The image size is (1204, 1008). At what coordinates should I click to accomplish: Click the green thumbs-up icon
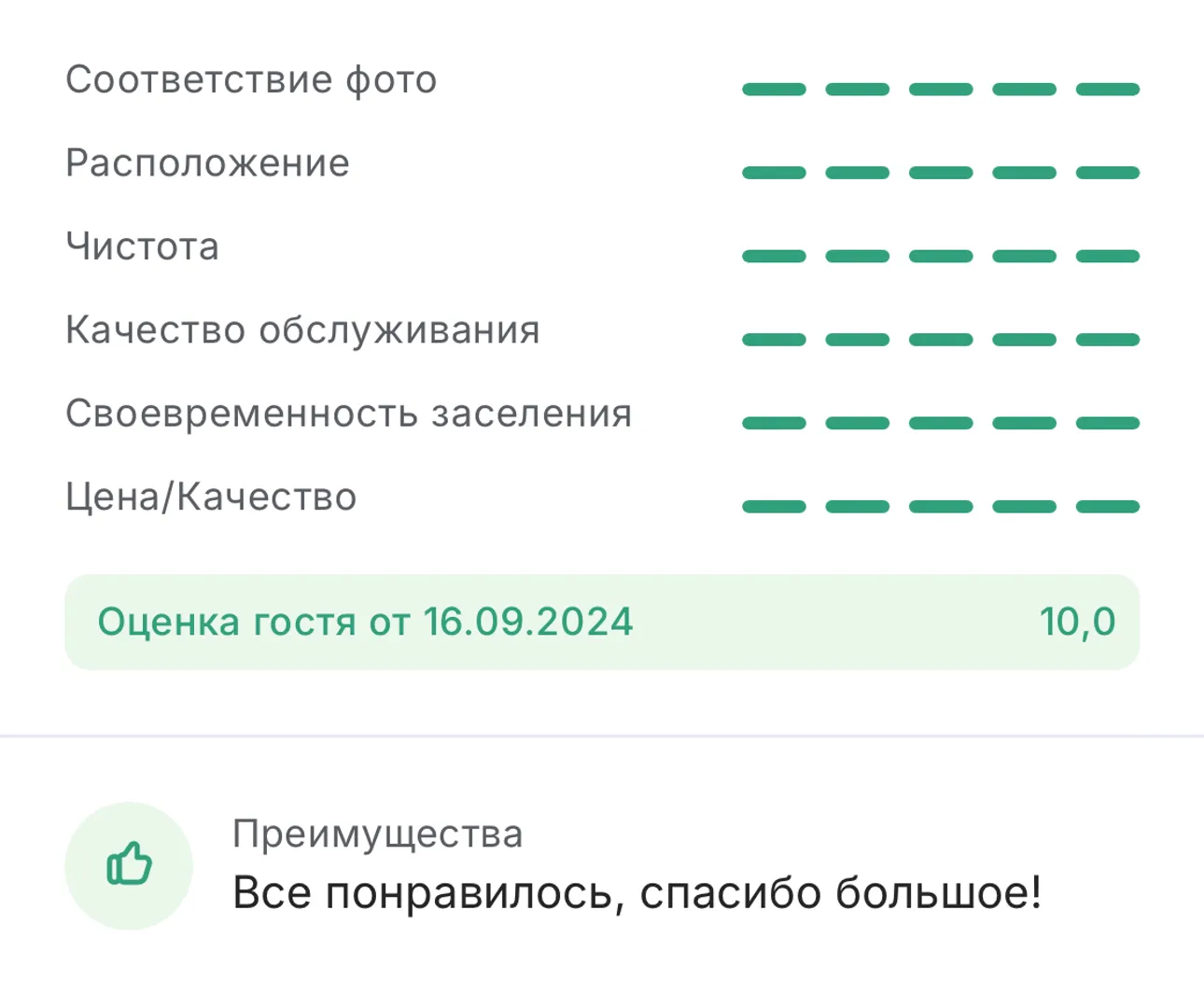point(129,865)
